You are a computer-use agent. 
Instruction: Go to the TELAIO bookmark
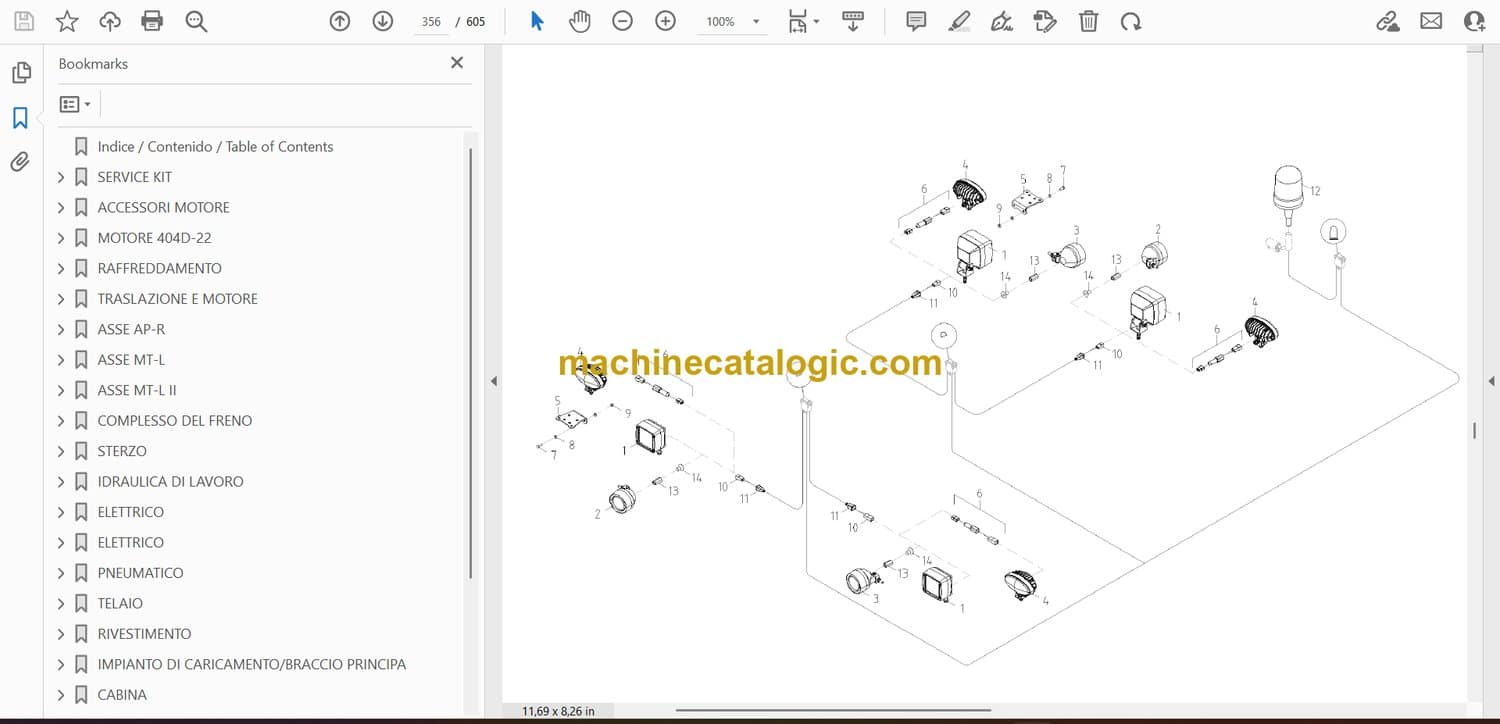click(120, 603)
